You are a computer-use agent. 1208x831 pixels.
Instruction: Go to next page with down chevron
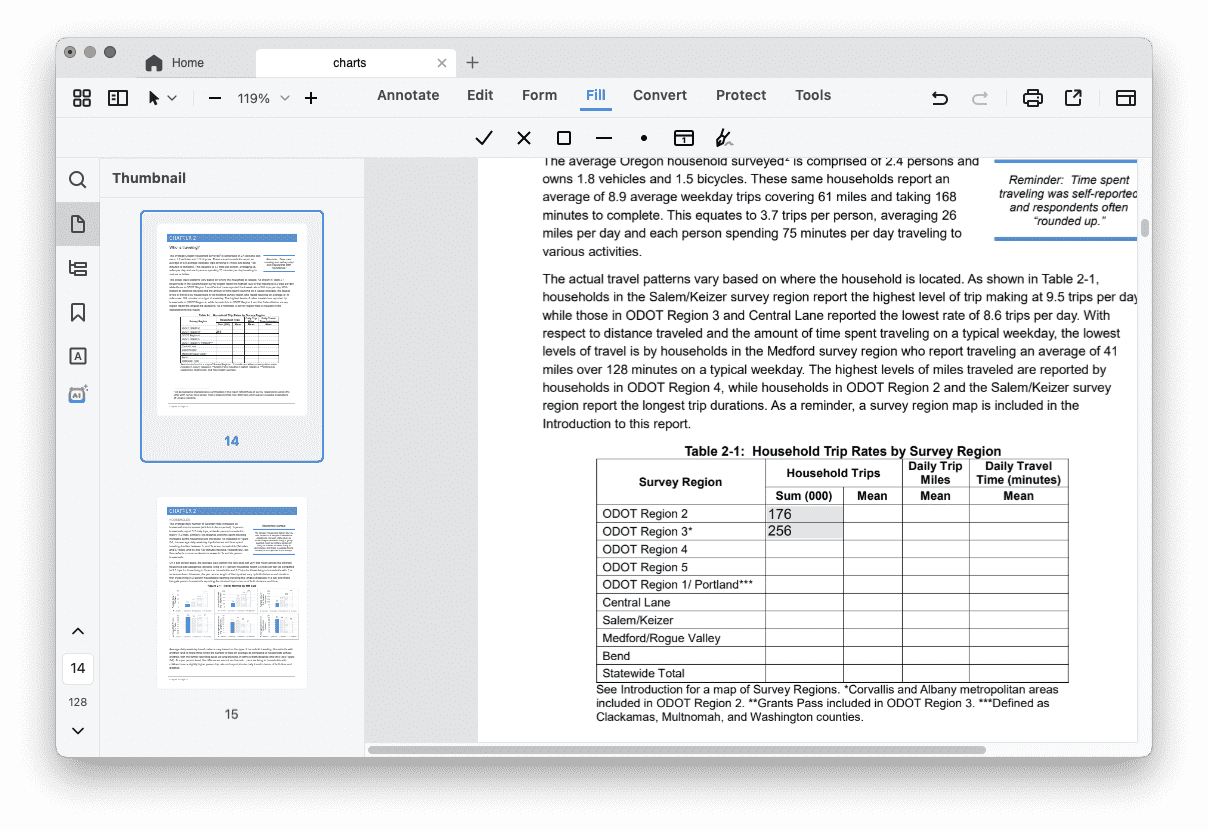pos(78,731)
